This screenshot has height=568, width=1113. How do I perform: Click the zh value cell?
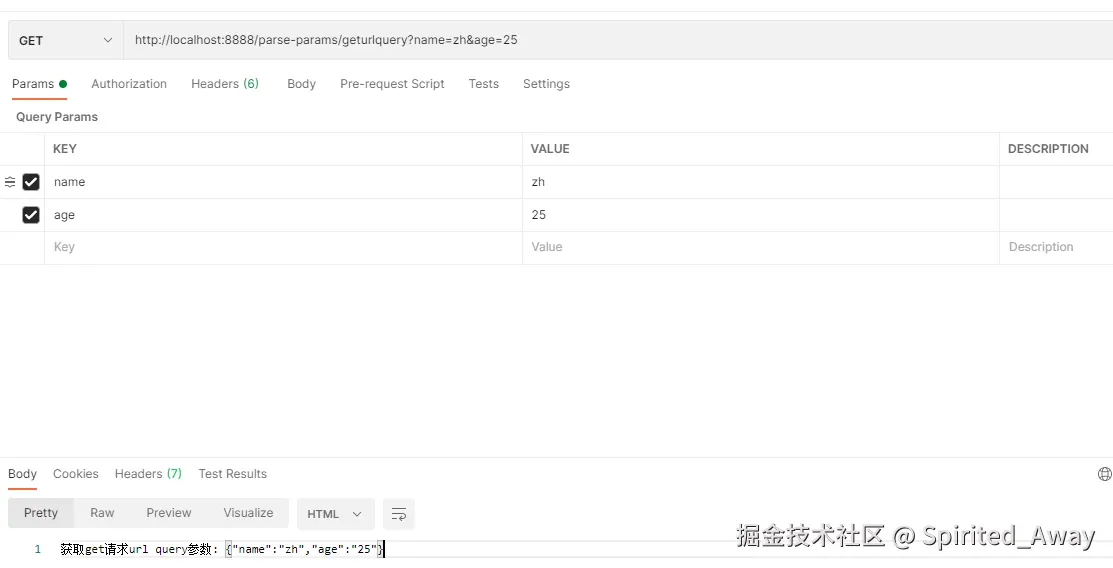tap(761, 182)
